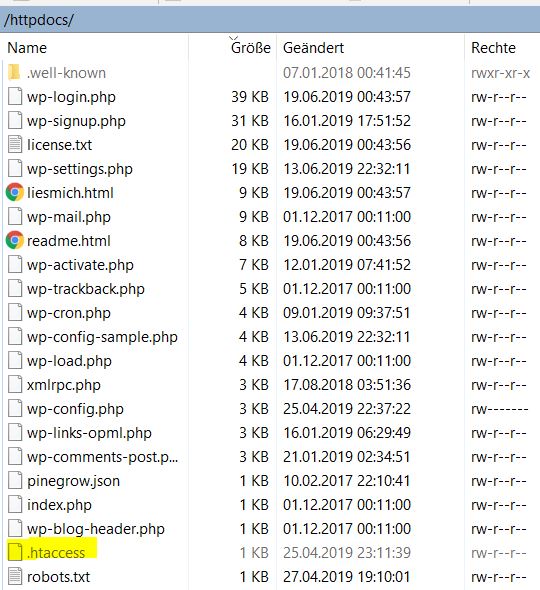Sort files by the Größe column header
The height and width of the screenshot is (590, 540).
(251, 48)
